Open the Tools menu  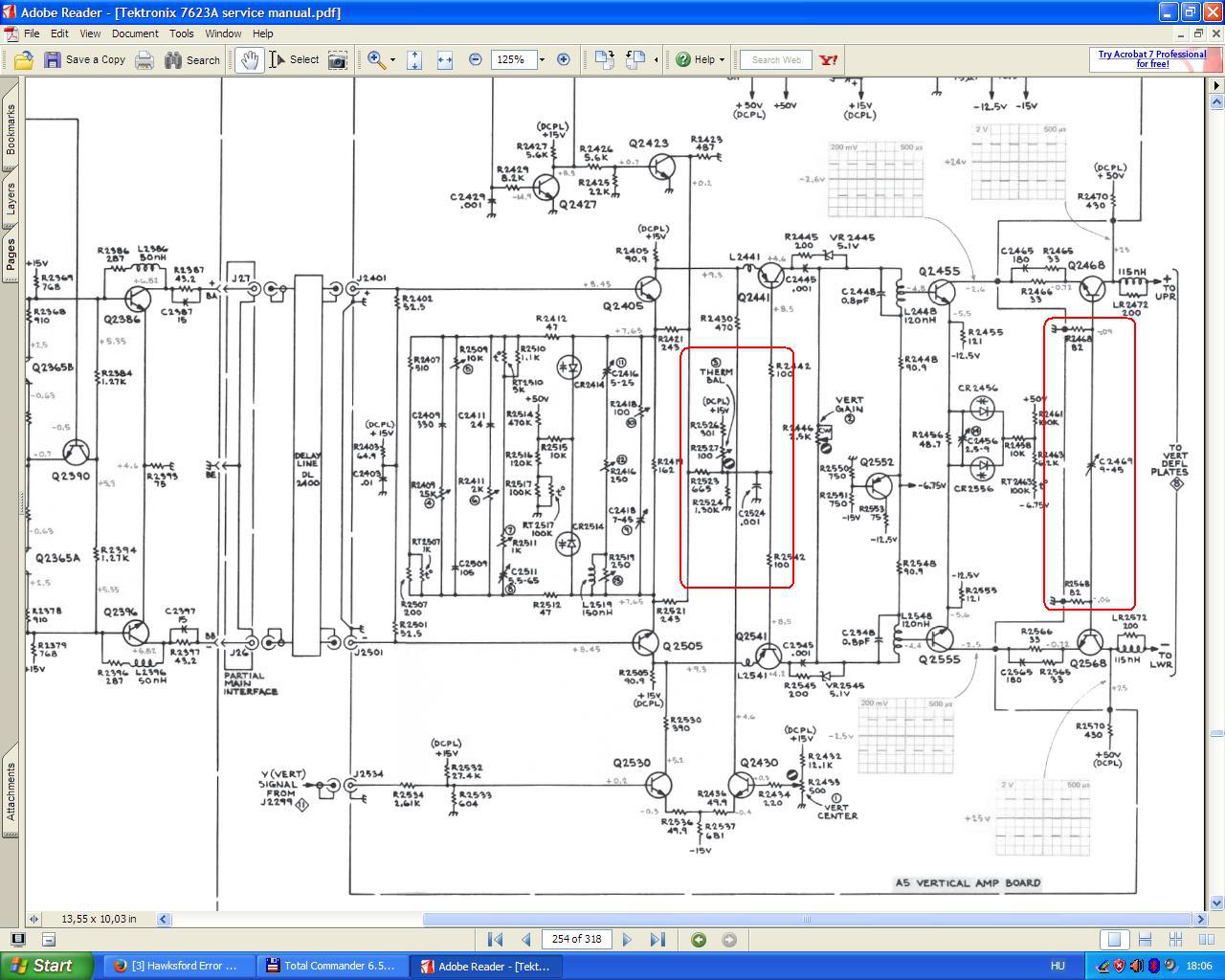(x=182, y=33)
